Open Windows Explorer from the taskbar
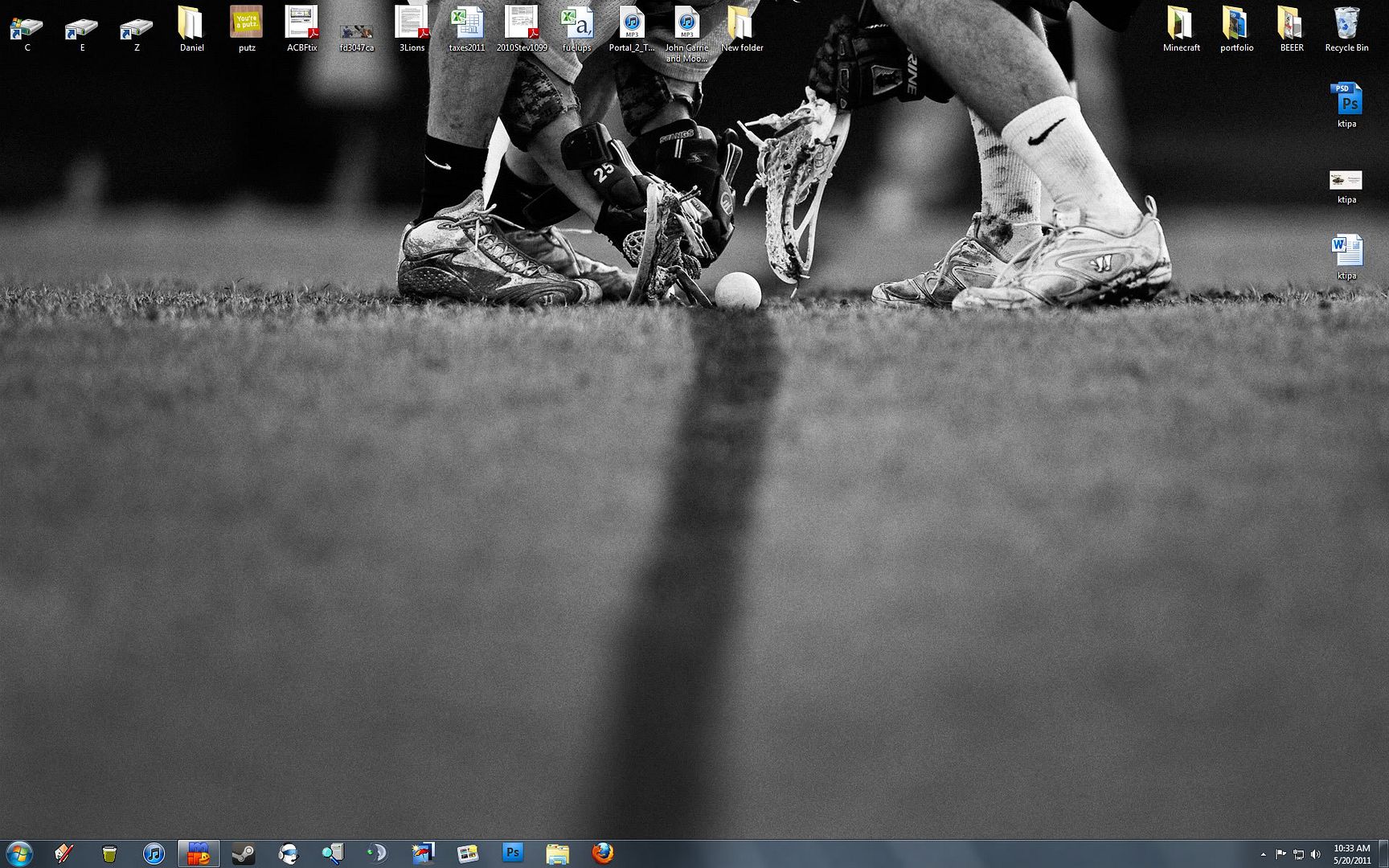The image size is (1389, 868). 557,854
